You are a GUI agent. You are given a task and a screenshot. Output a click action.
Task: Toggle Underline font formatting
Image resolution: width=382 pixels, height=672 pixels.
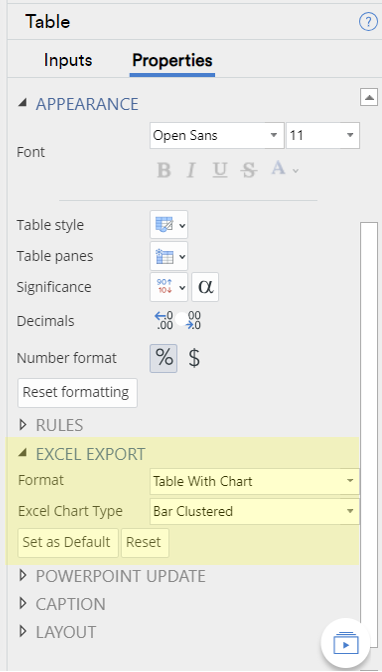(220, 170)
